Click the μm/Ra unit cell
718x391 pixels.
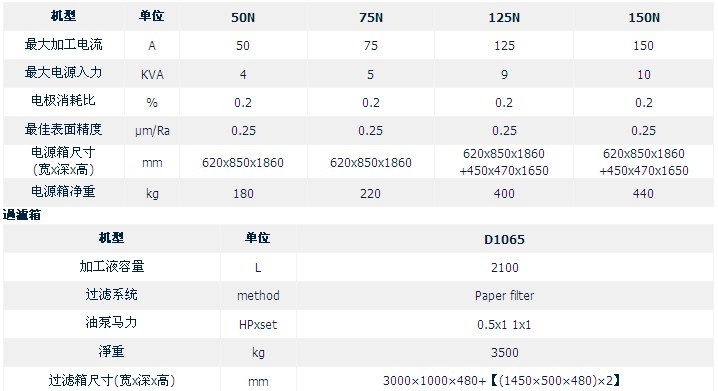[152, 131]
